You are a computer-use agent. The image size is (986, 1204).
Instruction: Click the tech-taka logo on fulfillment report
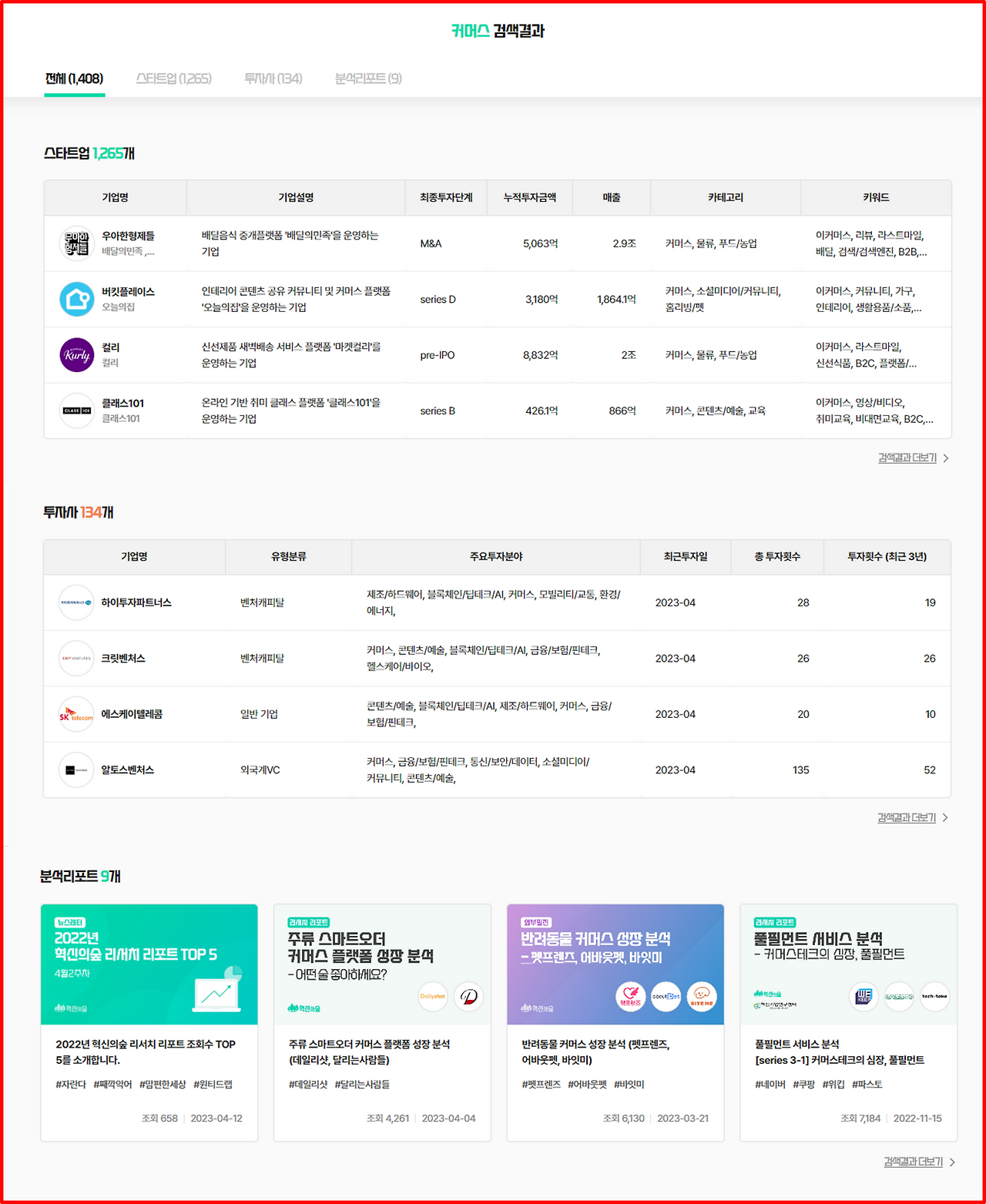[x=934, y=996]
